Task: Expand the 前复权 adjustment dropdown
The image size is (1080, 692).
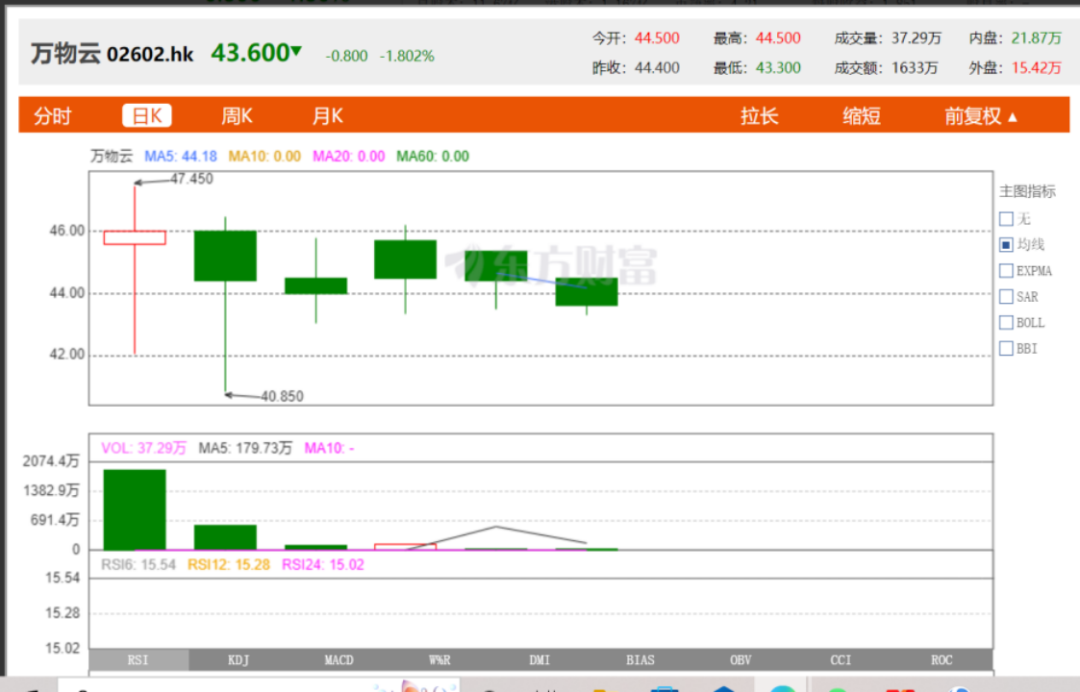Action: pyautogui.click(x=981, y=116)
